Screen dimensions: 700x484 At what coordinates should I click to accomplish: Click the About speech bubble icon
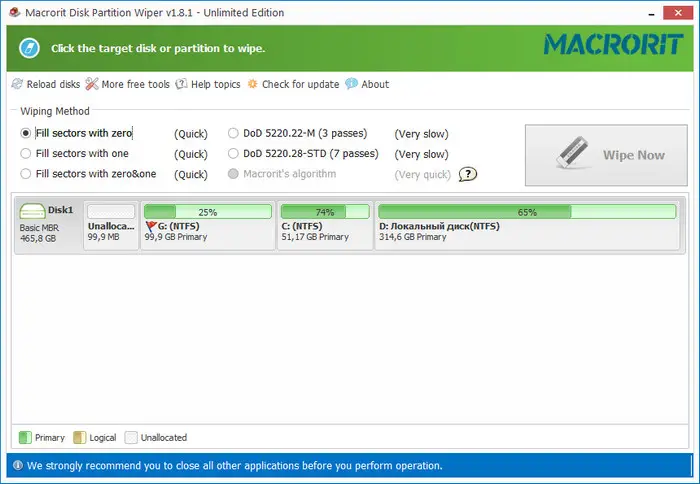(x=351, y=83)
